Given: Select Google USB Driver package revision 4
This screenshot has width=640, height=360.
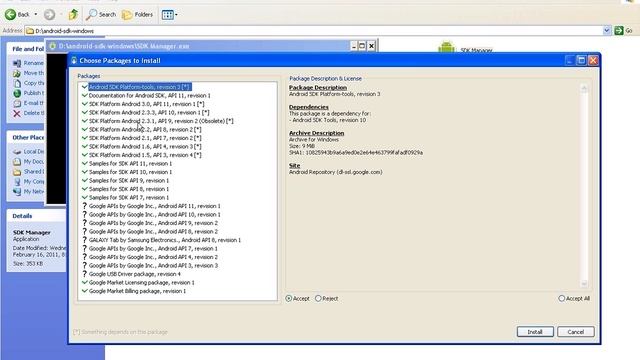Looking at the screenshot, I should point(135,274).
